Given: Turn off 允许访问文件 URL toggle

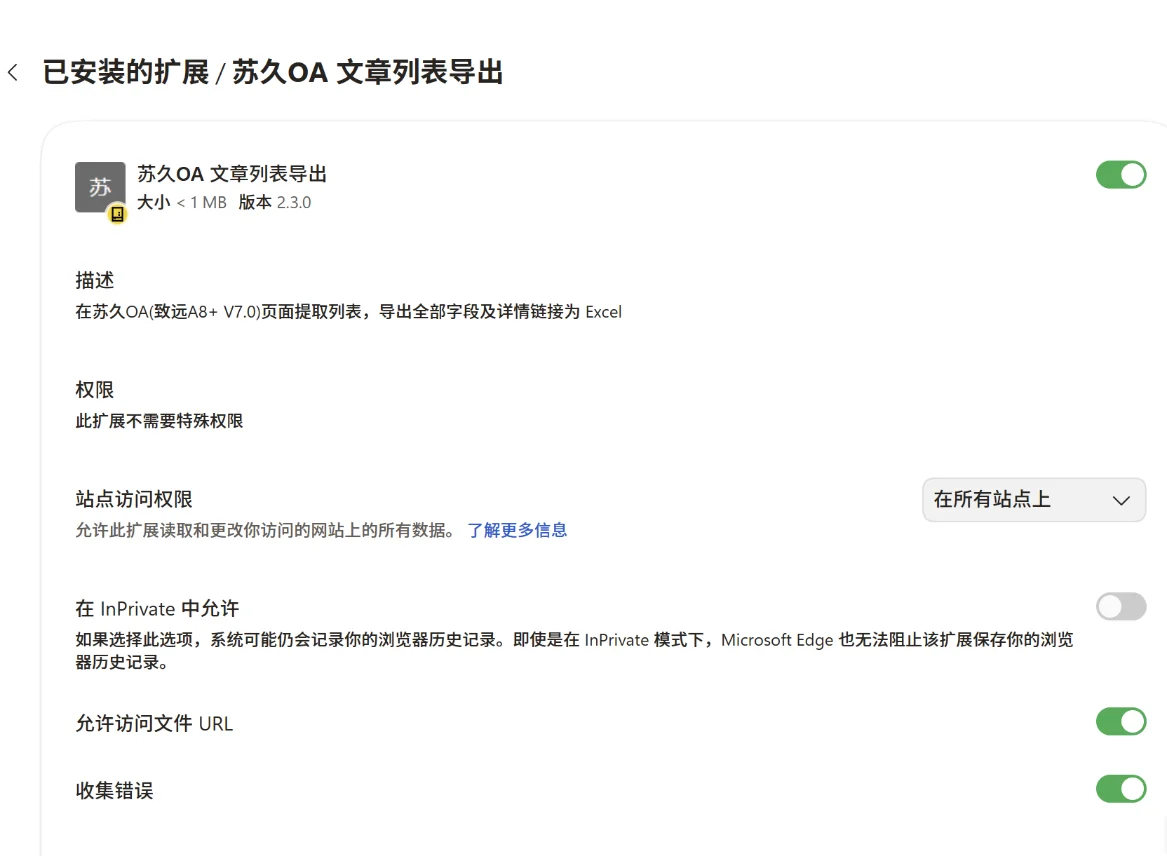Looking at the screenshot, I should pyautogui.click(x=1121, y=721).
